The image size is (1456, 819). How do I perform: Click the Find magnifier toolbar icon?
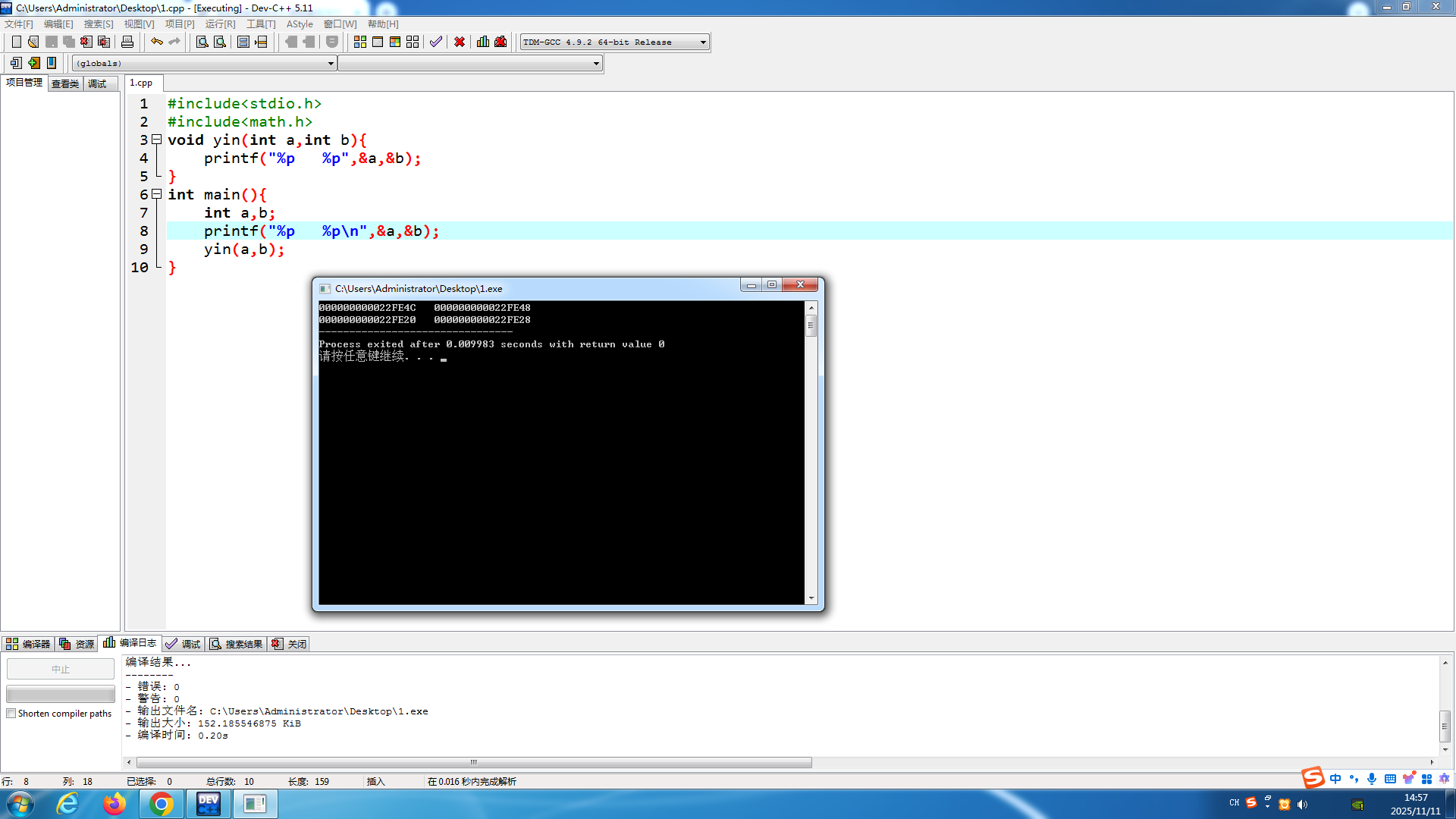pyautogui.click(x=202, y=42)
